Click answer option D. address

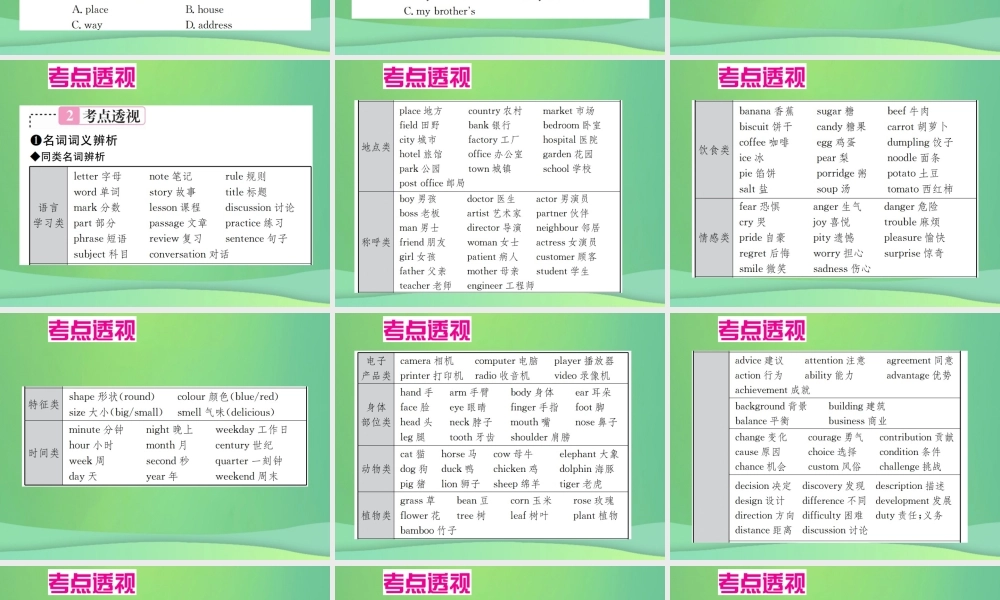(209, 25)
